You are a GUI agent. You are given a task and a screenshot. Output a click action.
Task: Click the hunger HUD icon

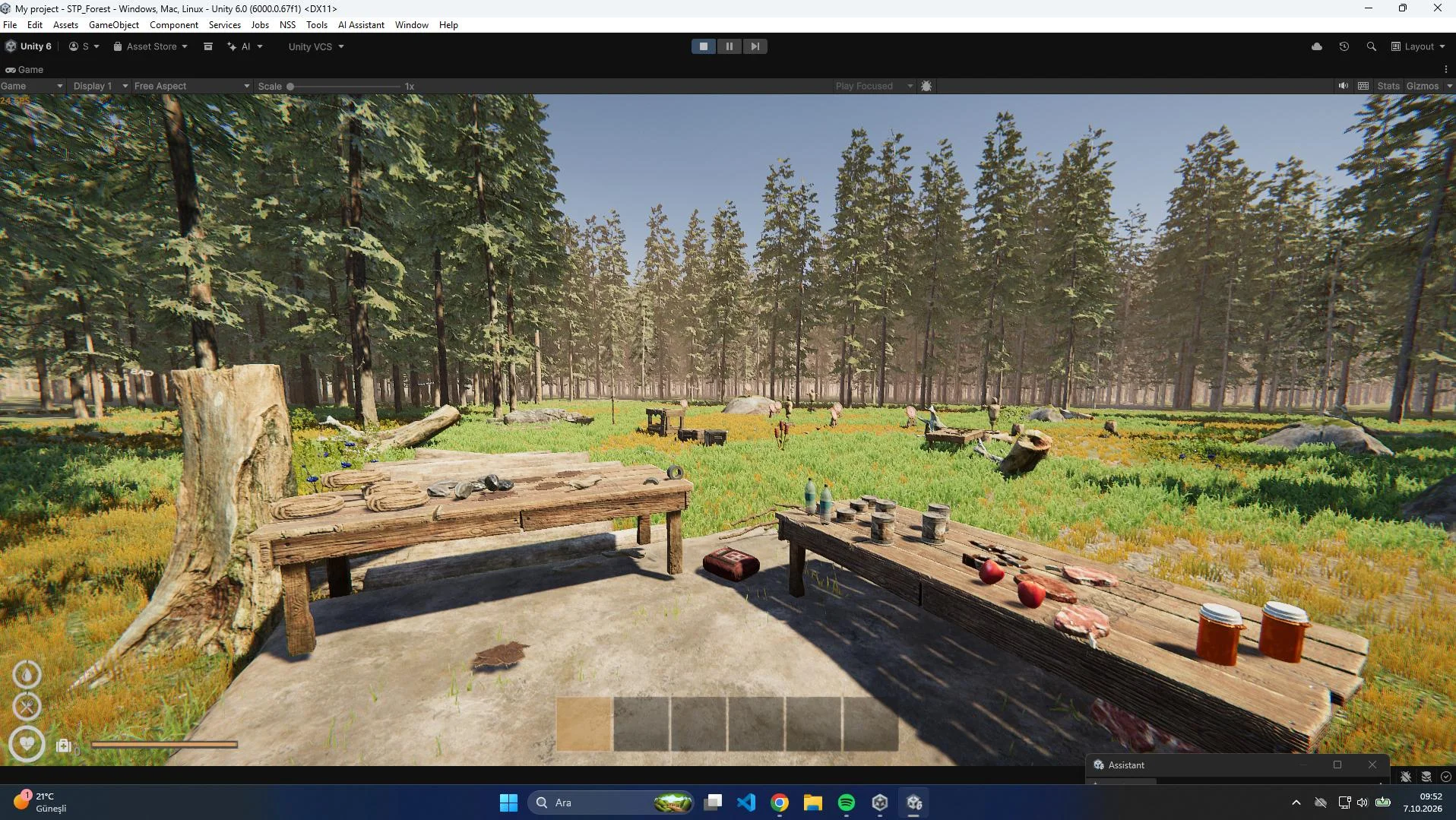[x=27, y=707]
